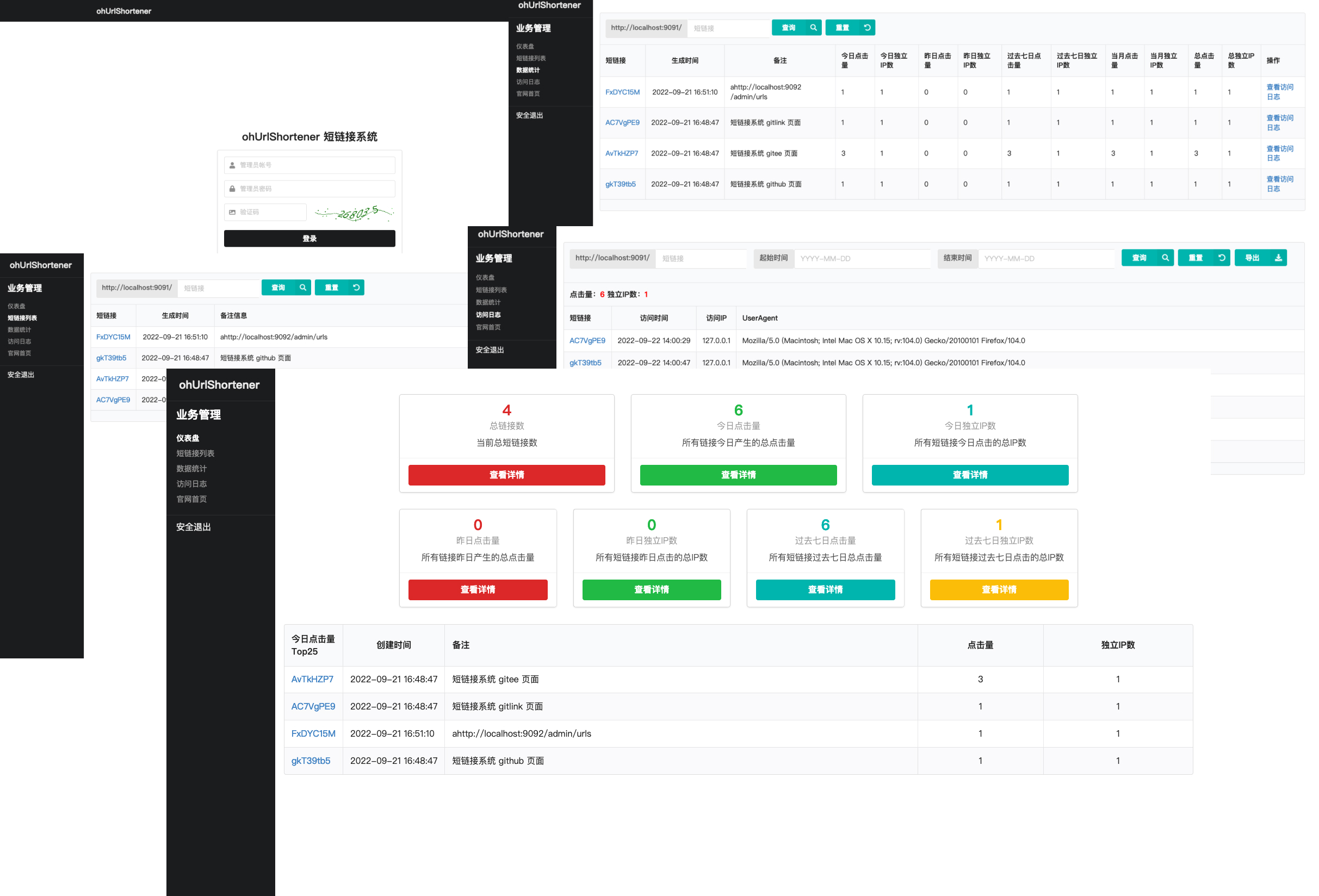Click 查看详情 under 总链接数 card

[506, 475]
